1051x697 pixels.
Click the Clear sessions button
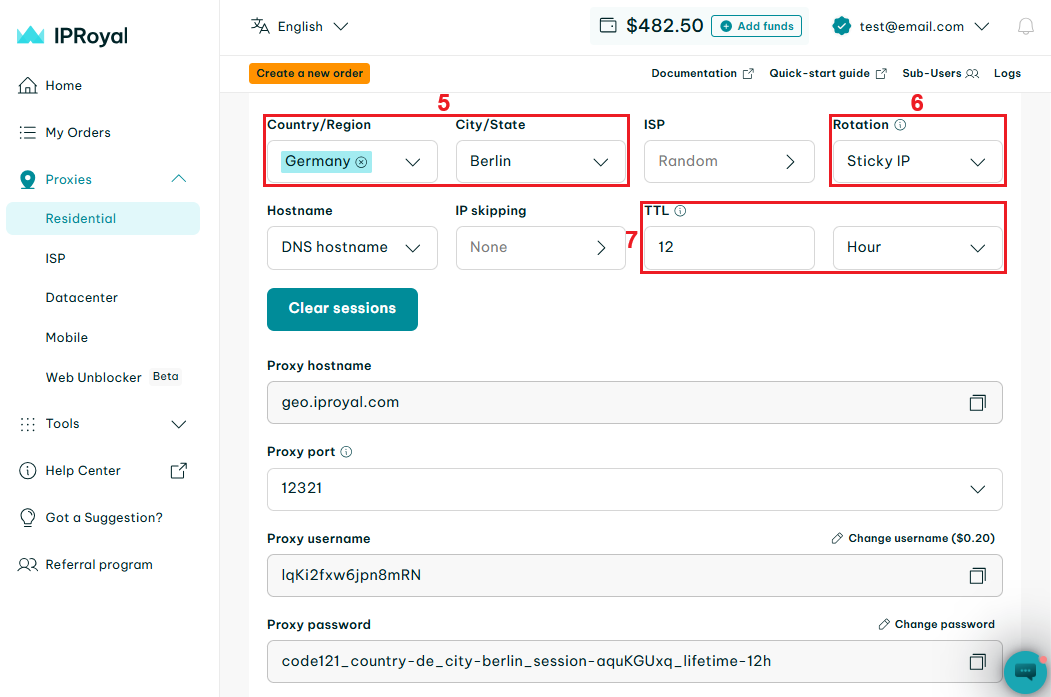tap(342, 309)
